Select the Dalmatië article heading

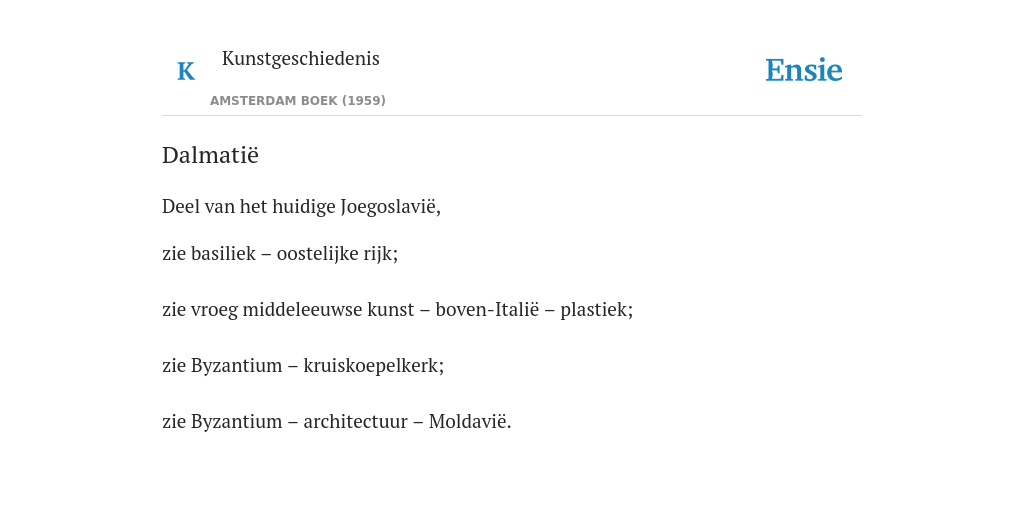pos(210,155)
